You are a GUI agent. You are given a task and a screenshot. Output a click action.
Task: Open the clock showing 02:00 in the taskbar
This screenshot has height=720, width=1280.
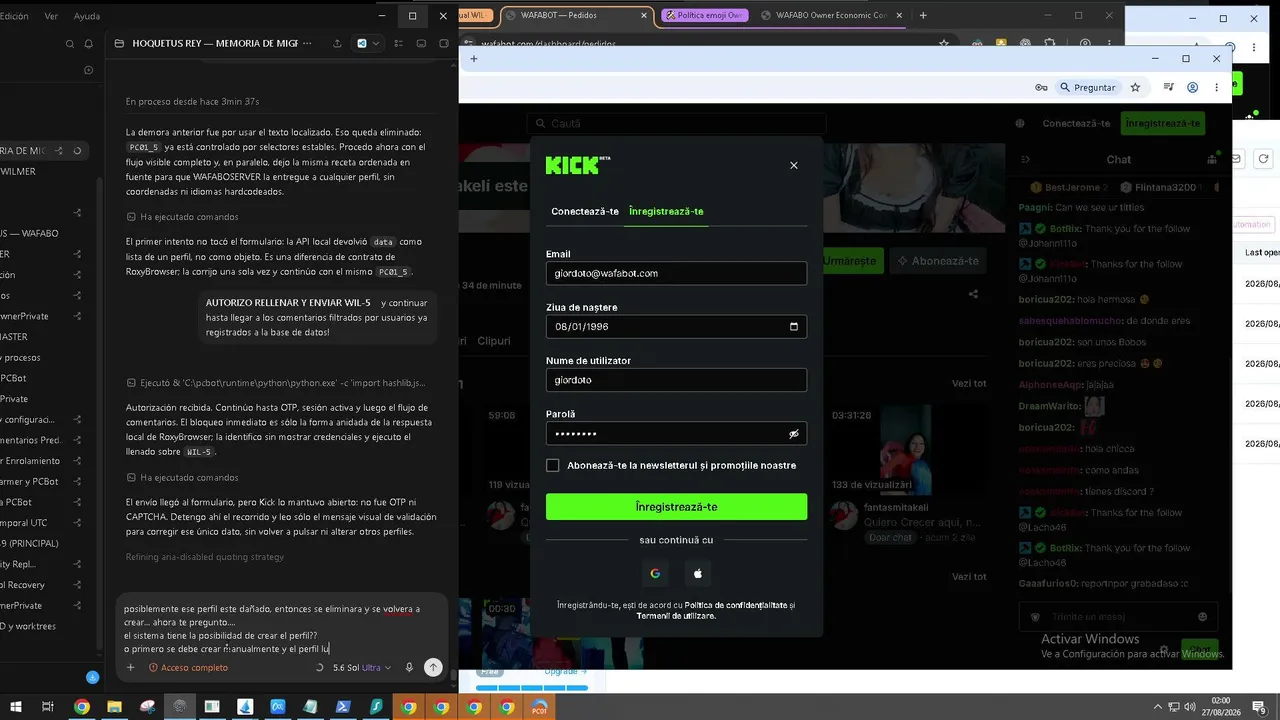pyautogui.click(x=1220, y=707)
